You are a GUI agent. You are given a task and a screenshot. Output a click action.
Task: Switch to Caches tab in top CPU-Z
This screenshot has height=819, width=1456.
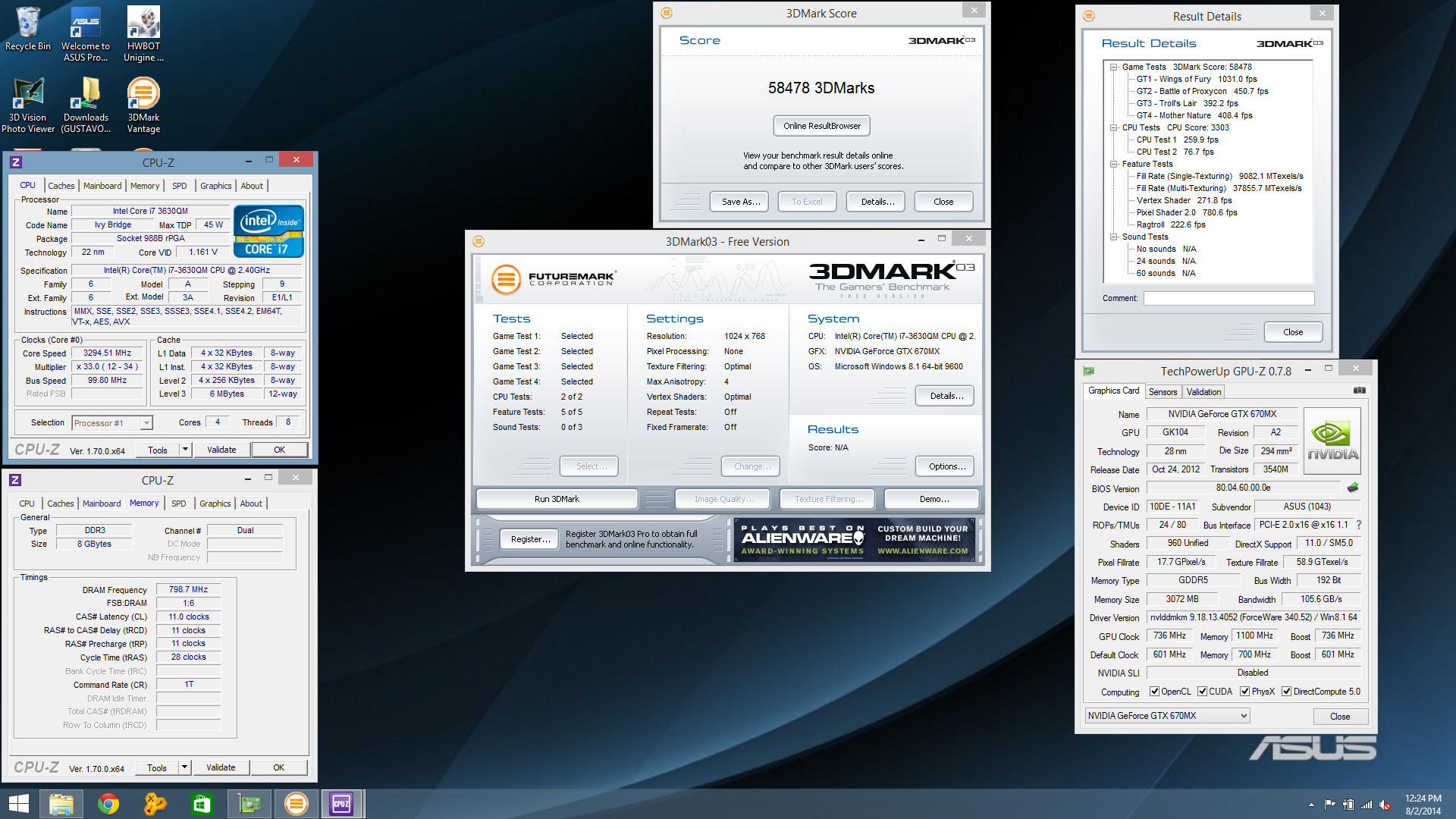pos(61,186)
